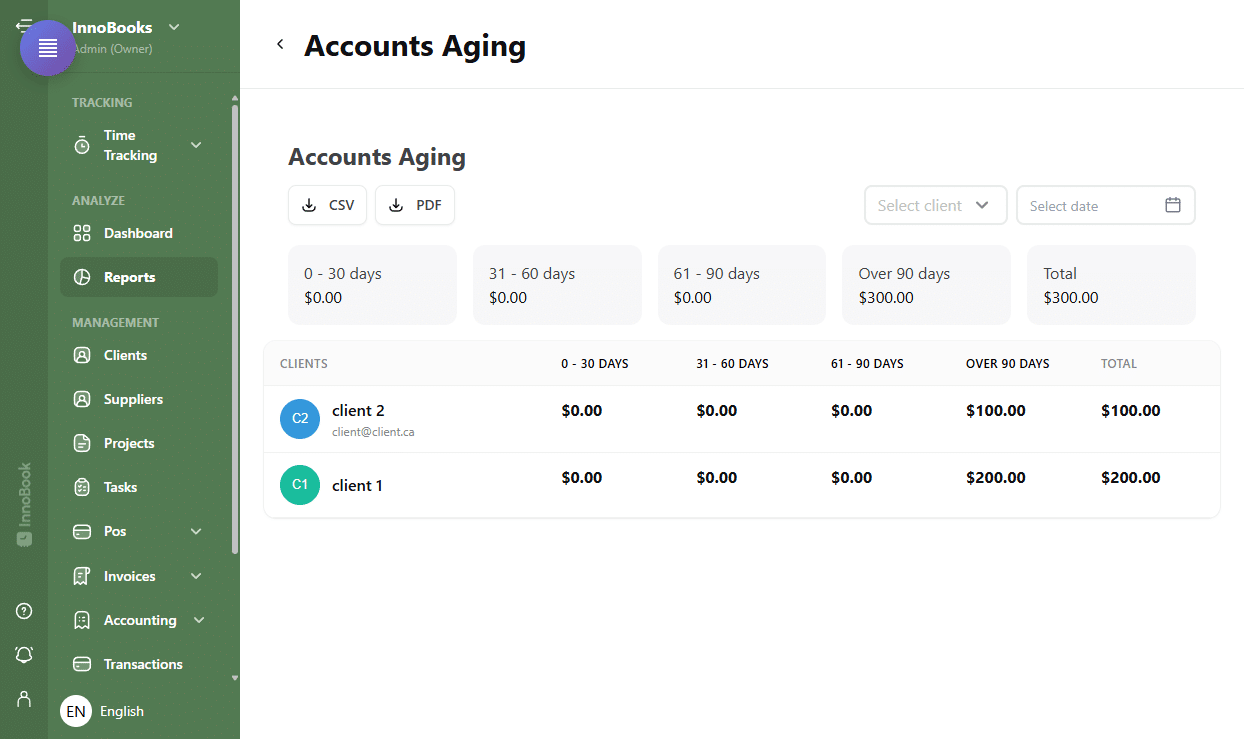Click the Over 90 days summary card

coord(926,285)
